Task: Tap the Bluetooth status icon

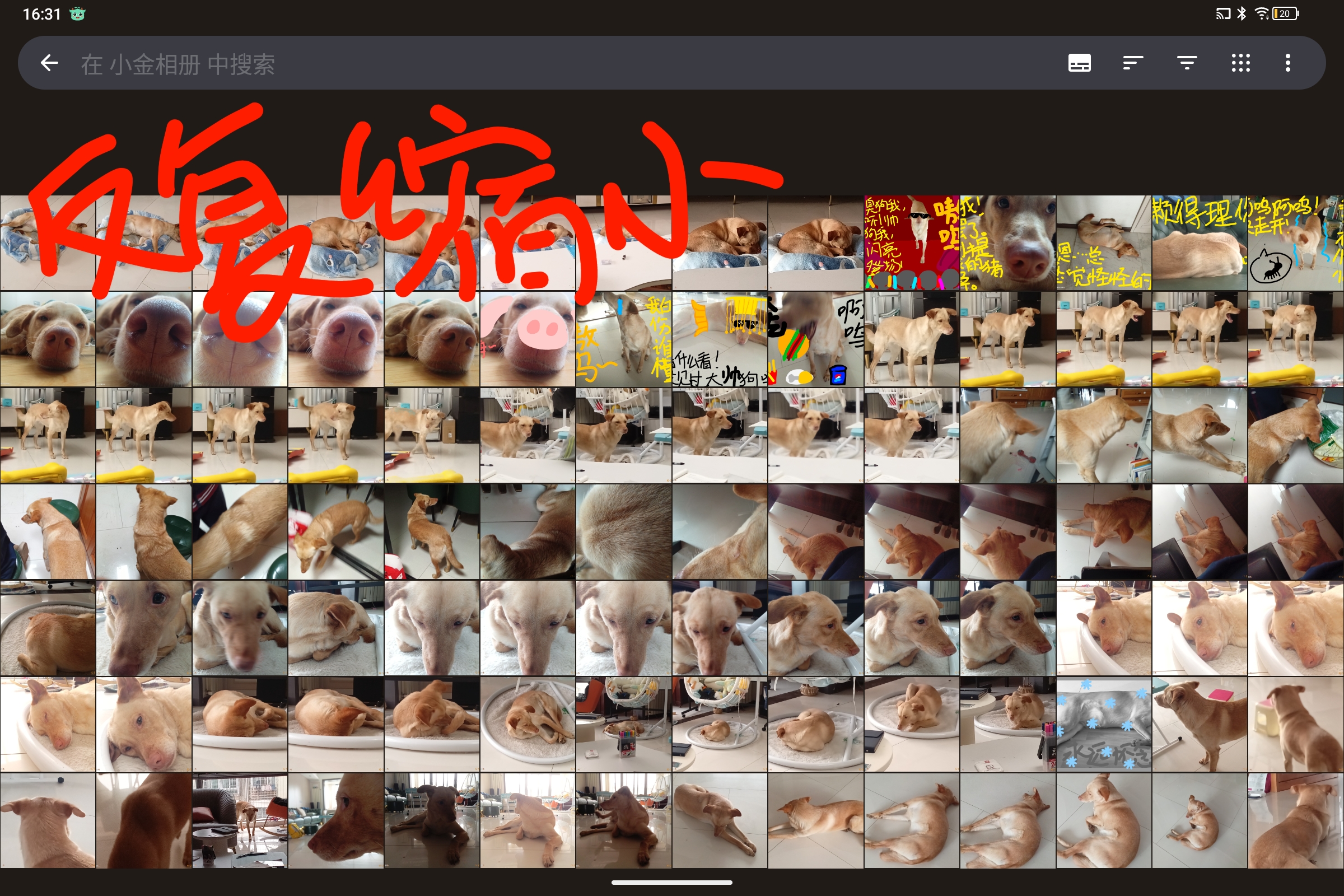Action: 1241,13
